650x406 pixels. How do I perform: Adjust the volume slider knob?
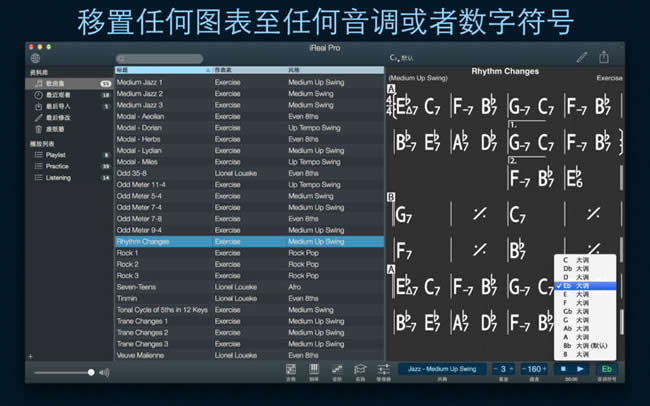[91, 372]
